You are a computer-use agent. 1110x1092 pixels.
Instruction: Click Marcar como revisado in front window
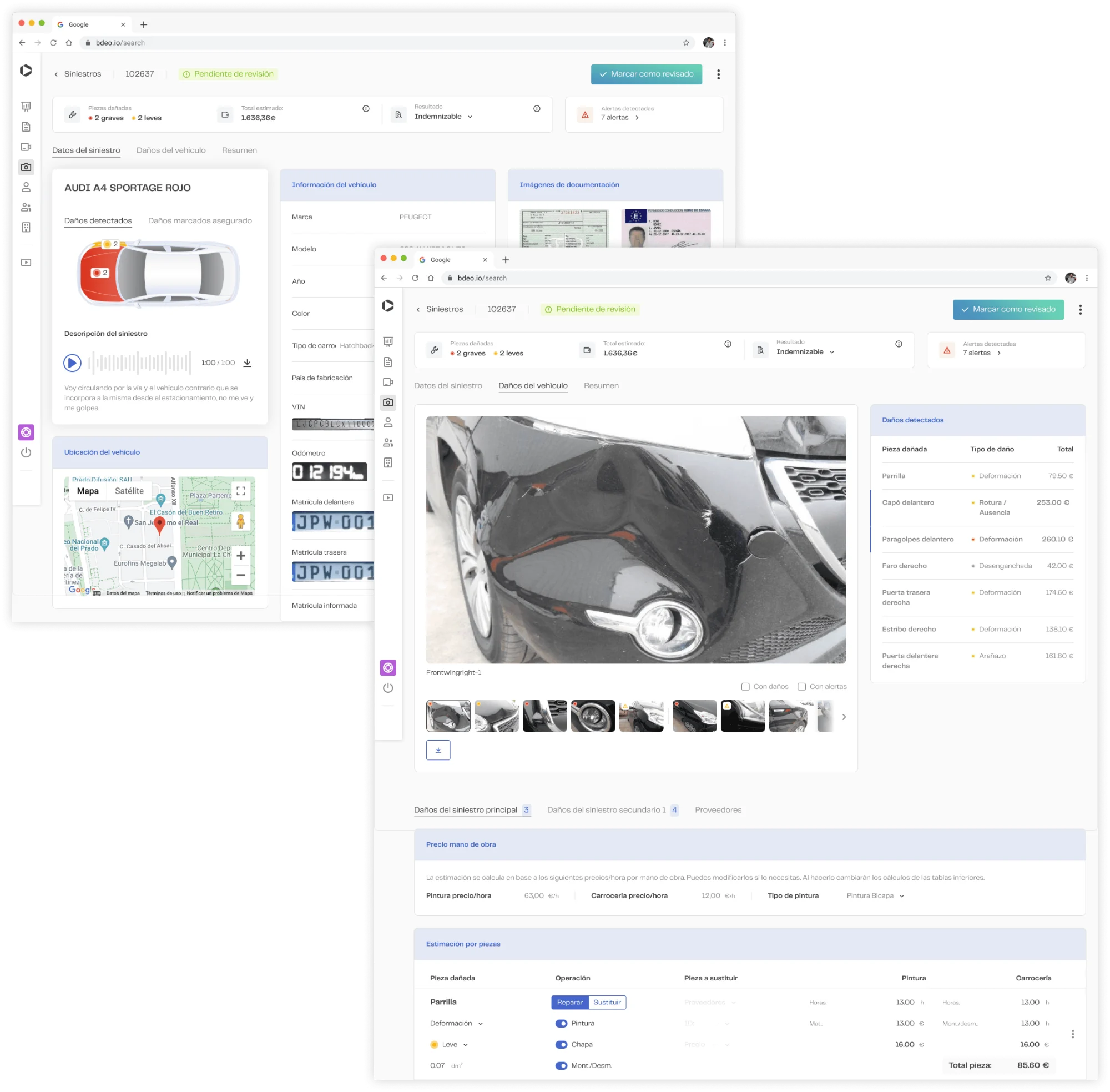[1008, 310]
